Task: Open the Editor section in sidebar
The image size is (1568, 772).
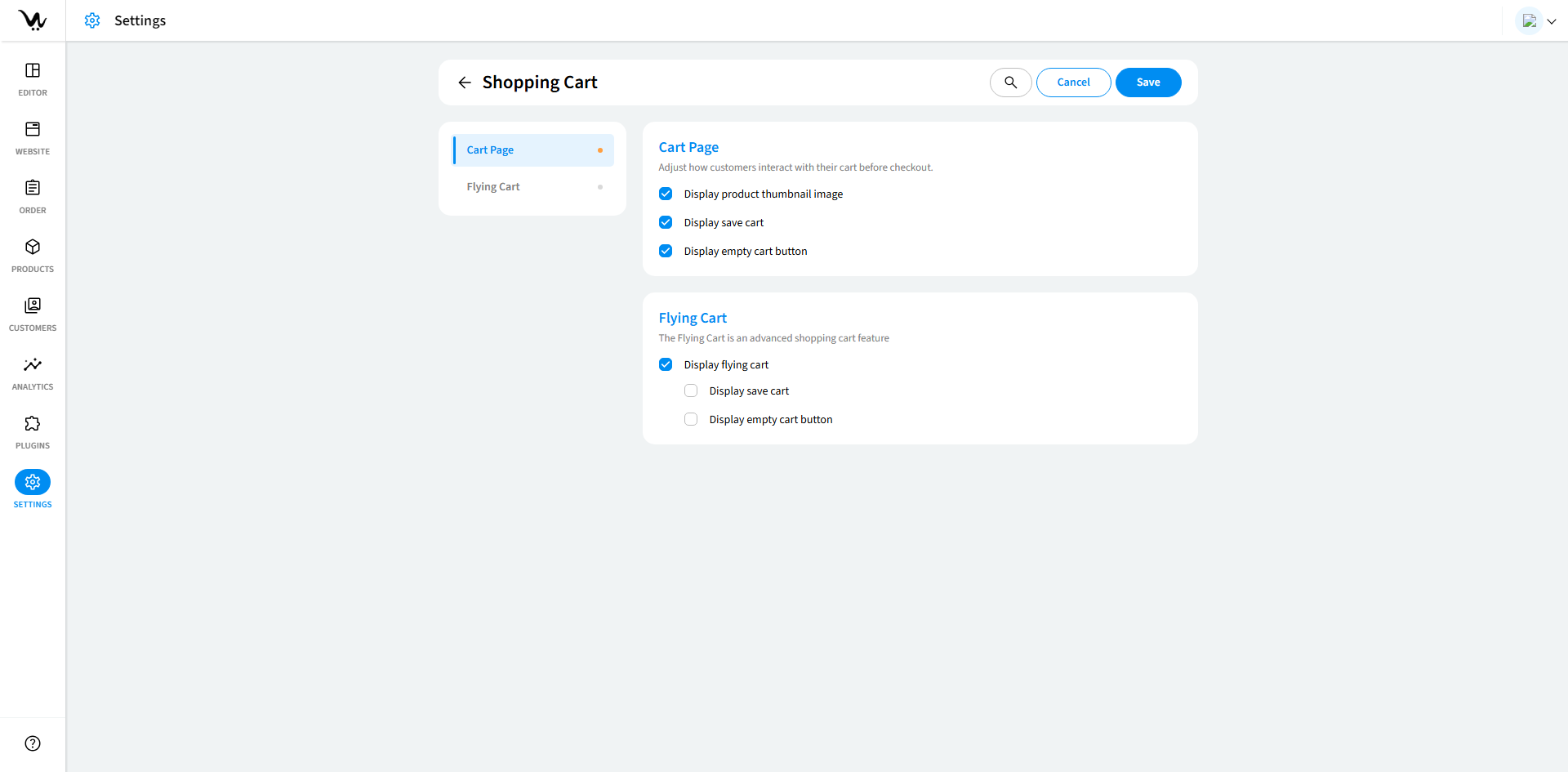Action: click(x=33, y=79)
